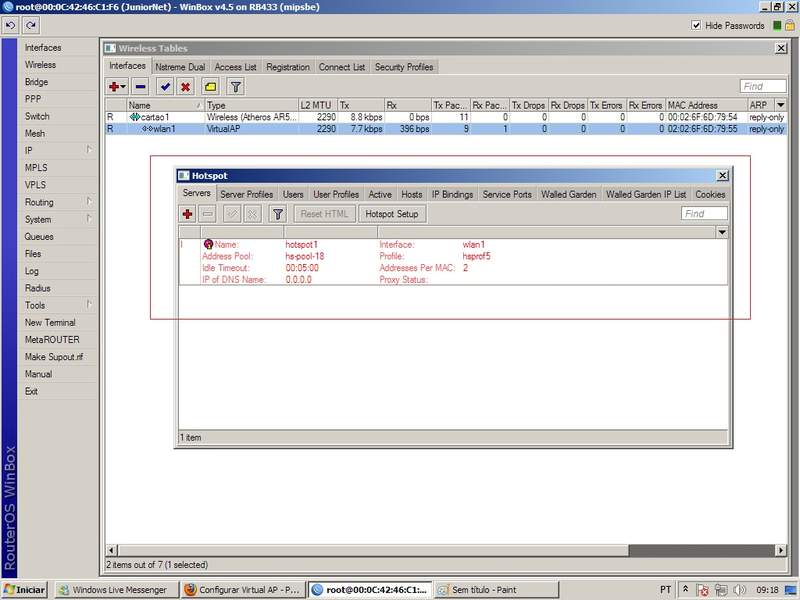Click the Find field in Hotspot window
The width and height of the screenshot is (800, 600).
click(704, 213)
